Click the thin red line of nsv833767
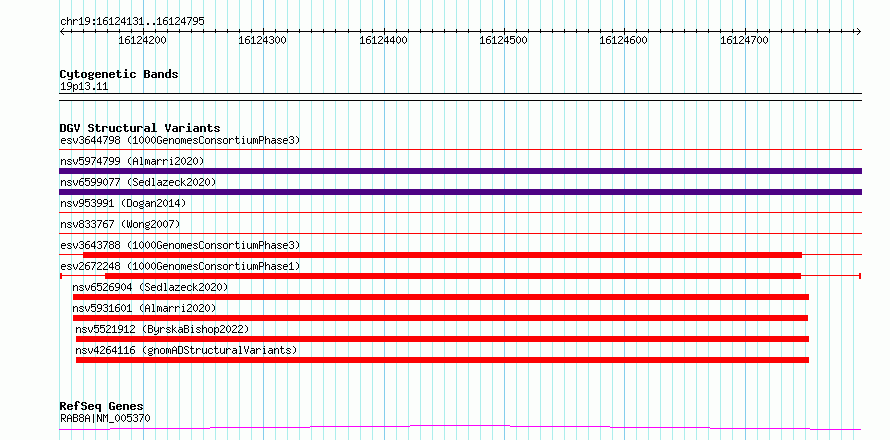890x440 pixels. tap(460, 234)
